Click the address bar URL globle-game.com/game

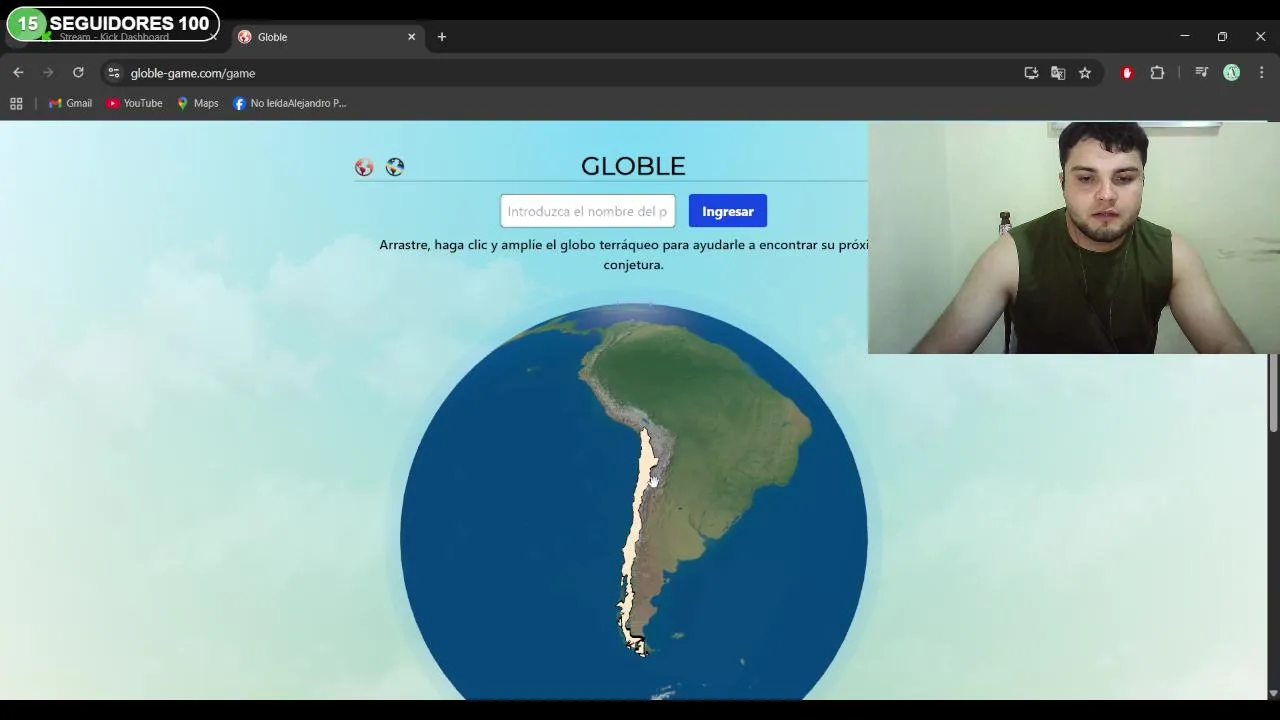point(193,73)
